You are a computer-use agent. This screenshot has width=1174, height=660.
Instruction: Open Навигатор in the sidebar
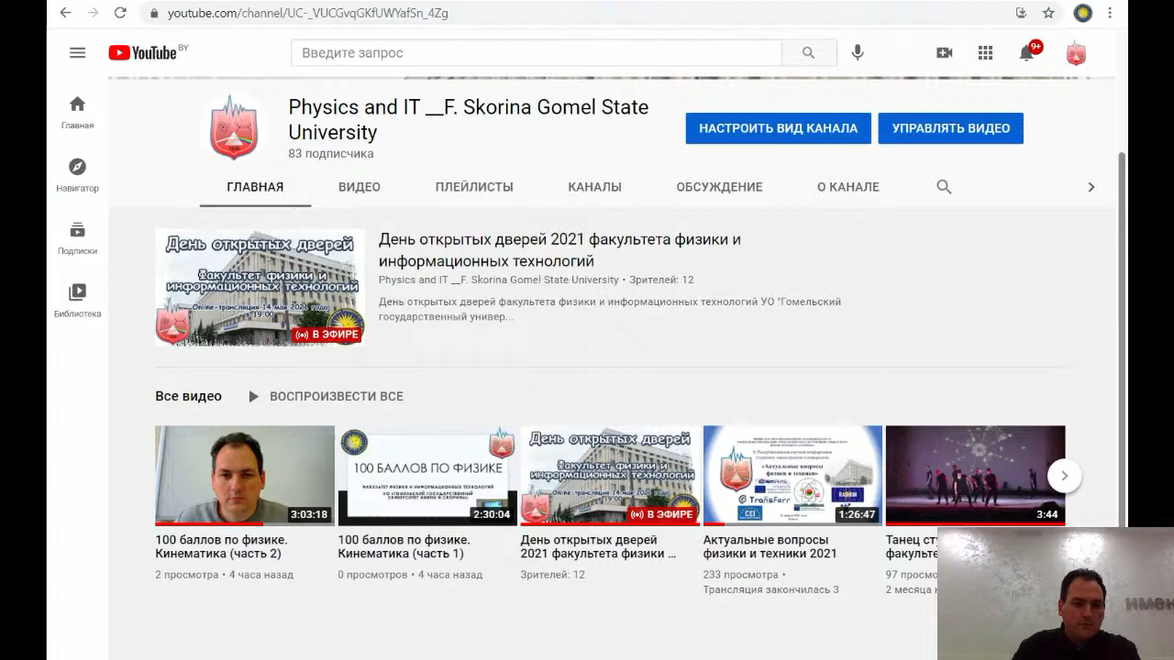coord(77,175)
